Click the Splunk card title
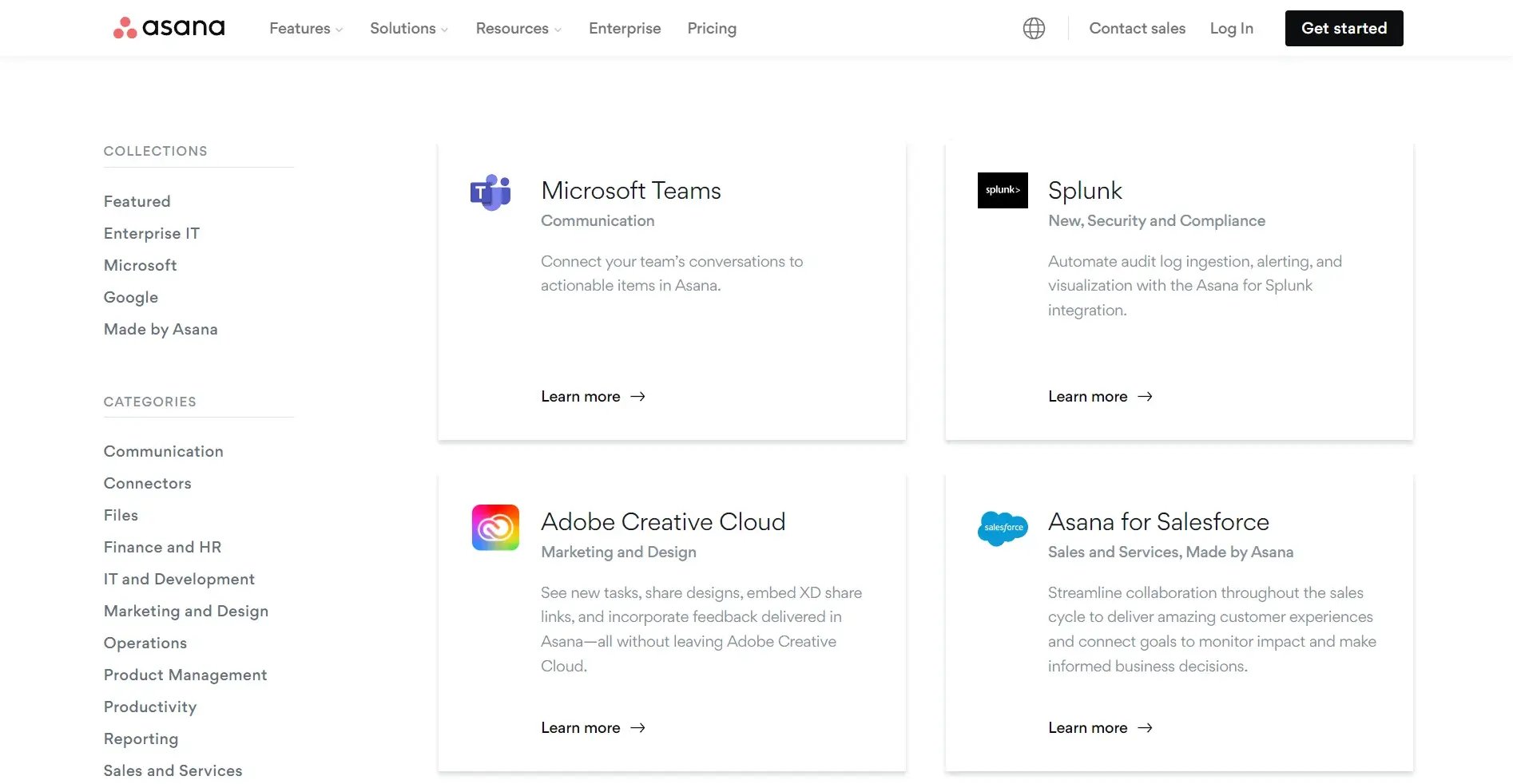 (x=1085, y=191)
